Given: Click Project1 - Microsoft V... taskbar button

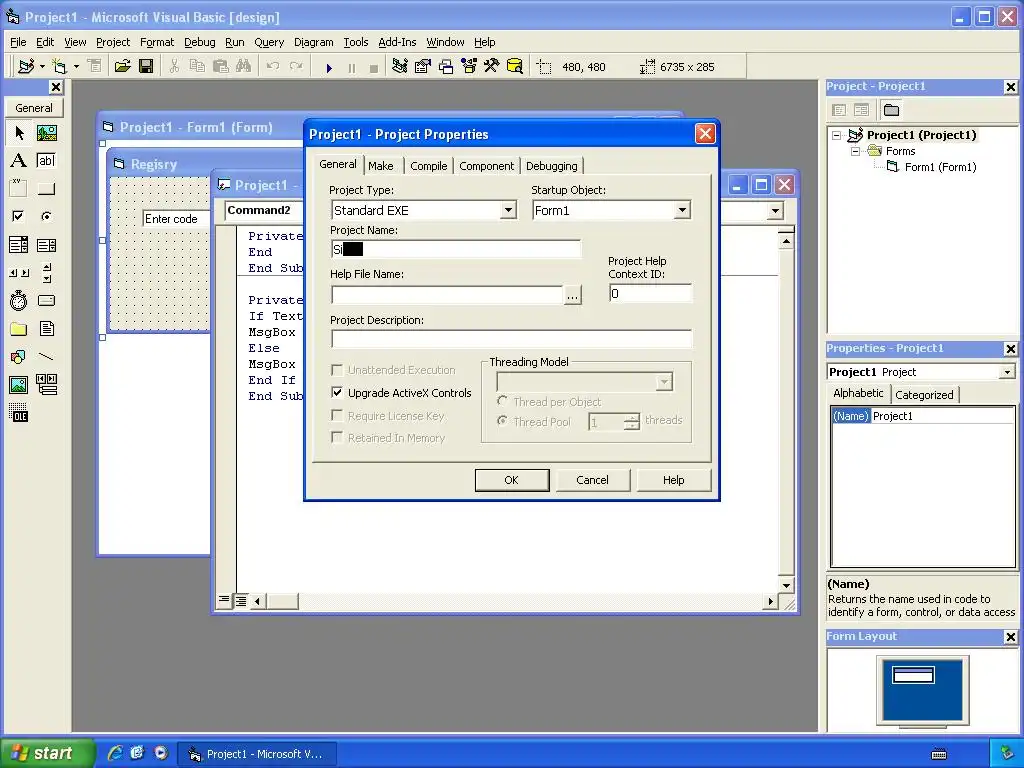Looking at the screenshot, I should (x=257, y=754).
